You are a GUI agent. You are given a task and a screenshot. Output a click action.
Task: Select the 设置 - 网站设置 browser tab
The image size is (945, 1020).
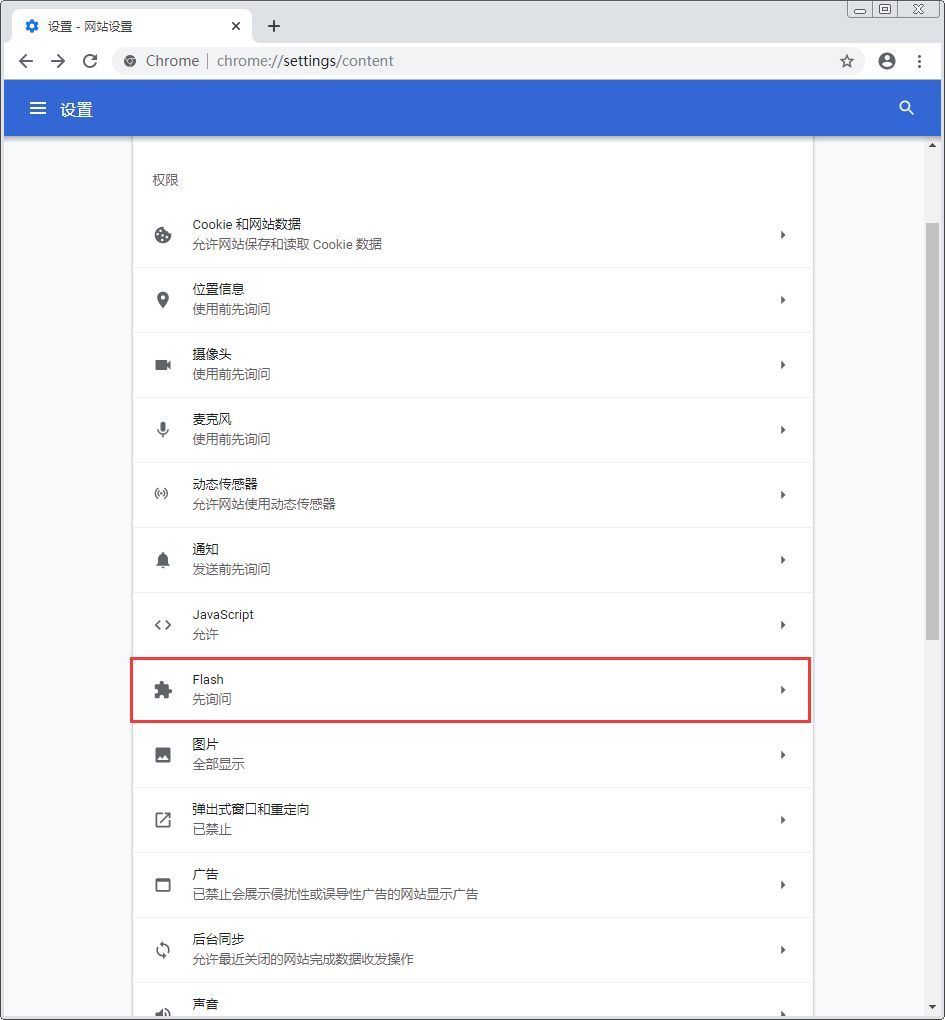[132, 26]
